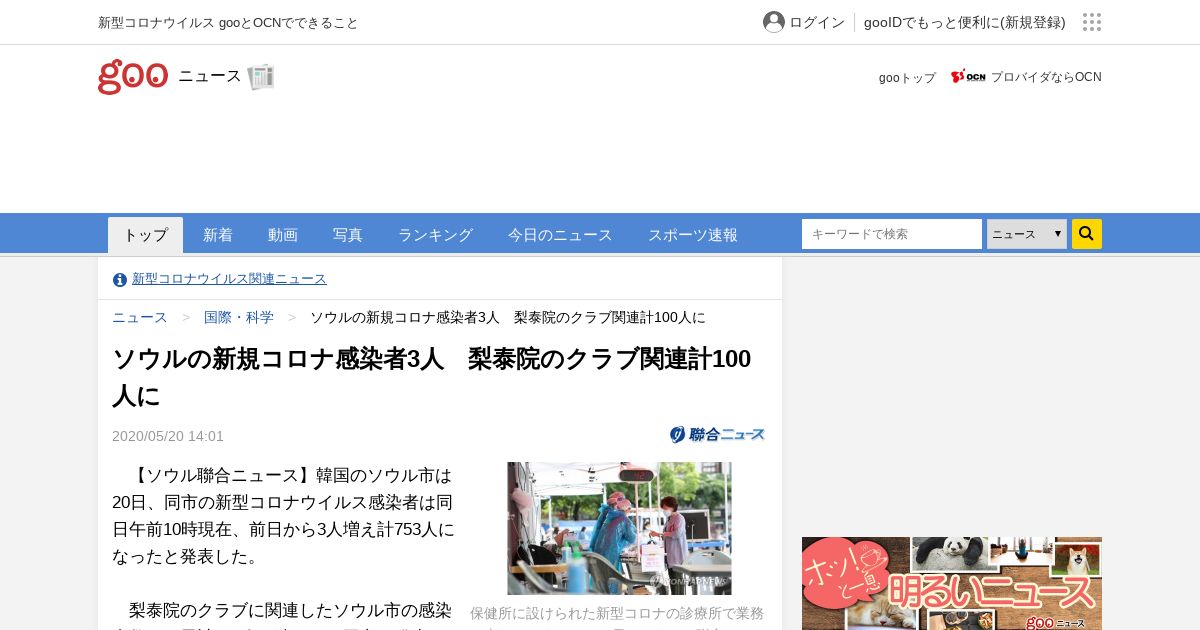
Task: Click the gooトップ link
Action: [x=907, y=77]
